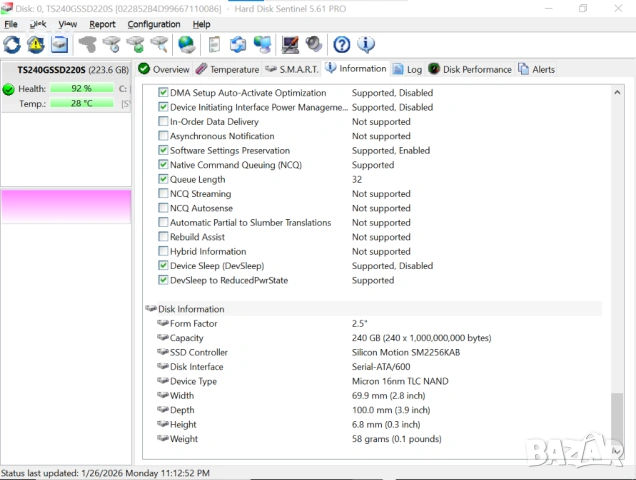The height and width of the screenshot is (480, 636).
Task: Select the TS240GSSD220S disk entry
Action: pos(66,70)
